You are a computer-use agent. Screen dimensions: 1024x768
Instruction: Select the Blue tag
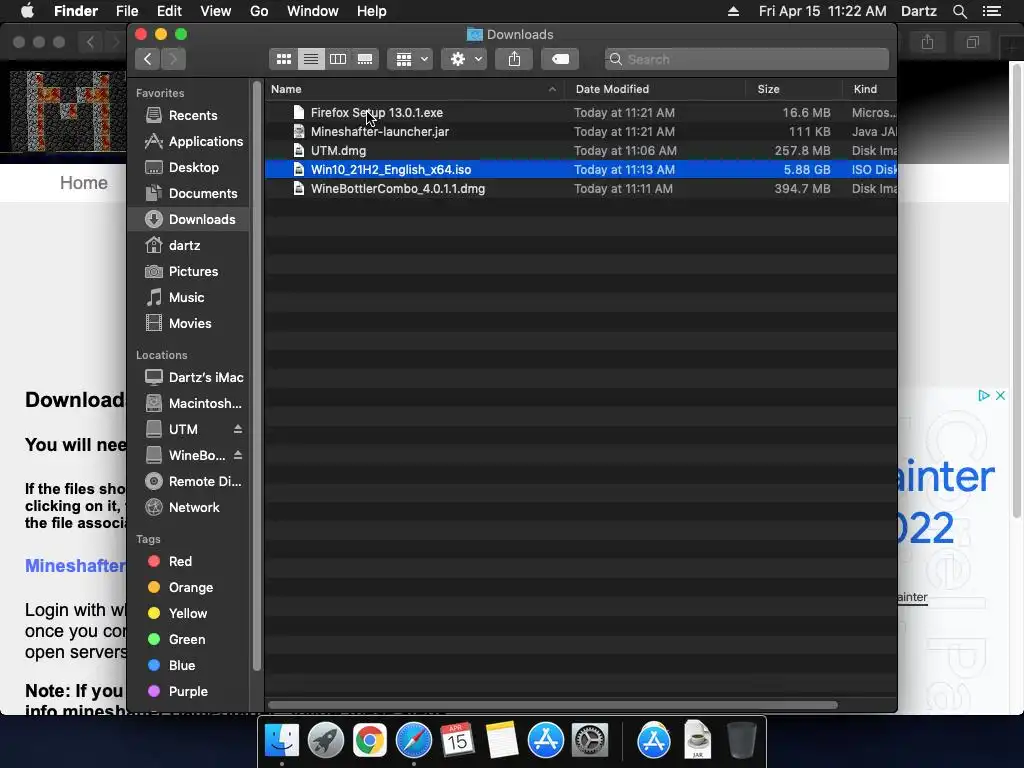188,665
